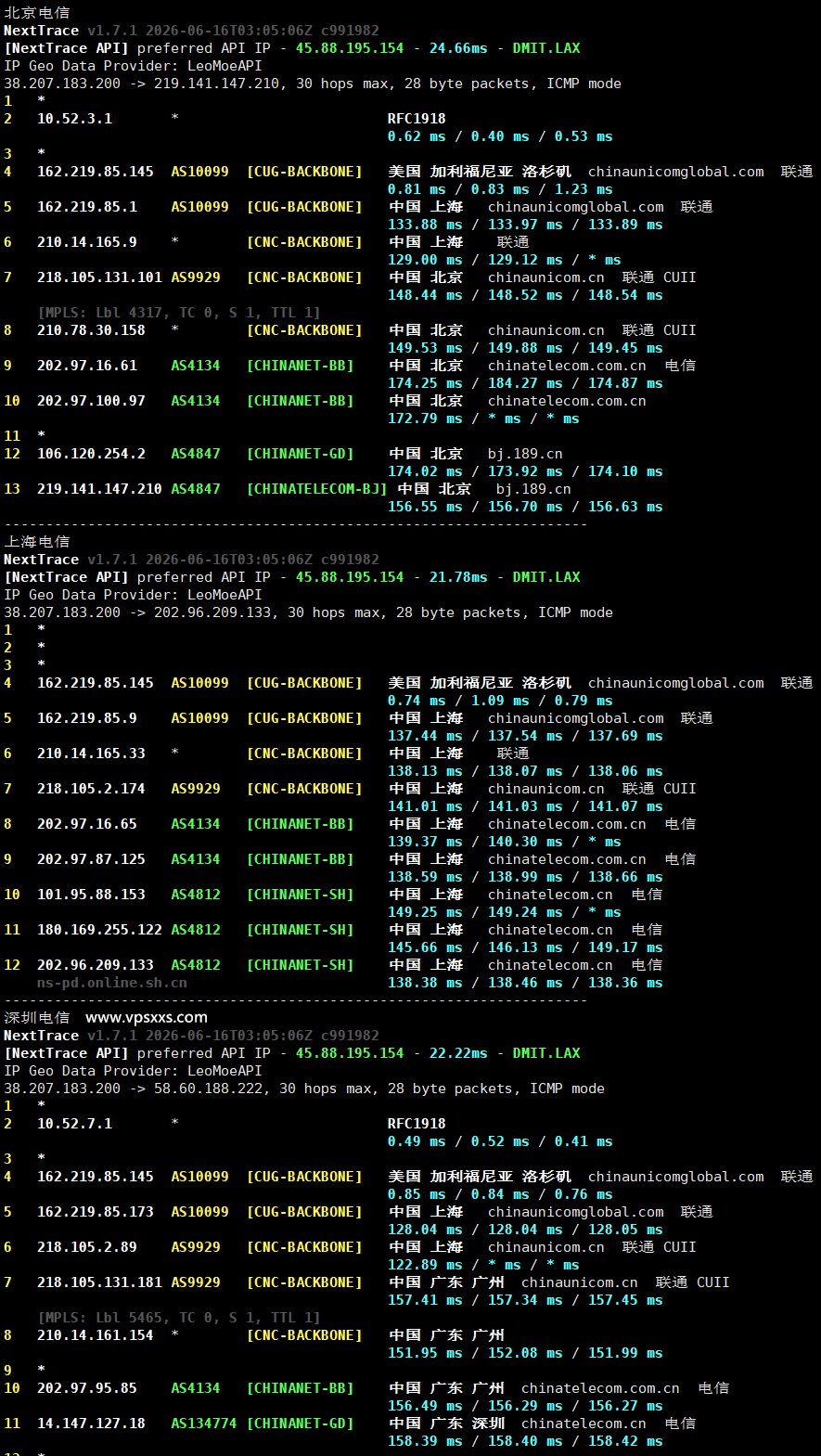Click hop IP 202.97.95.85
This screenshot has height=1456, width=821.
[87, 1388]
